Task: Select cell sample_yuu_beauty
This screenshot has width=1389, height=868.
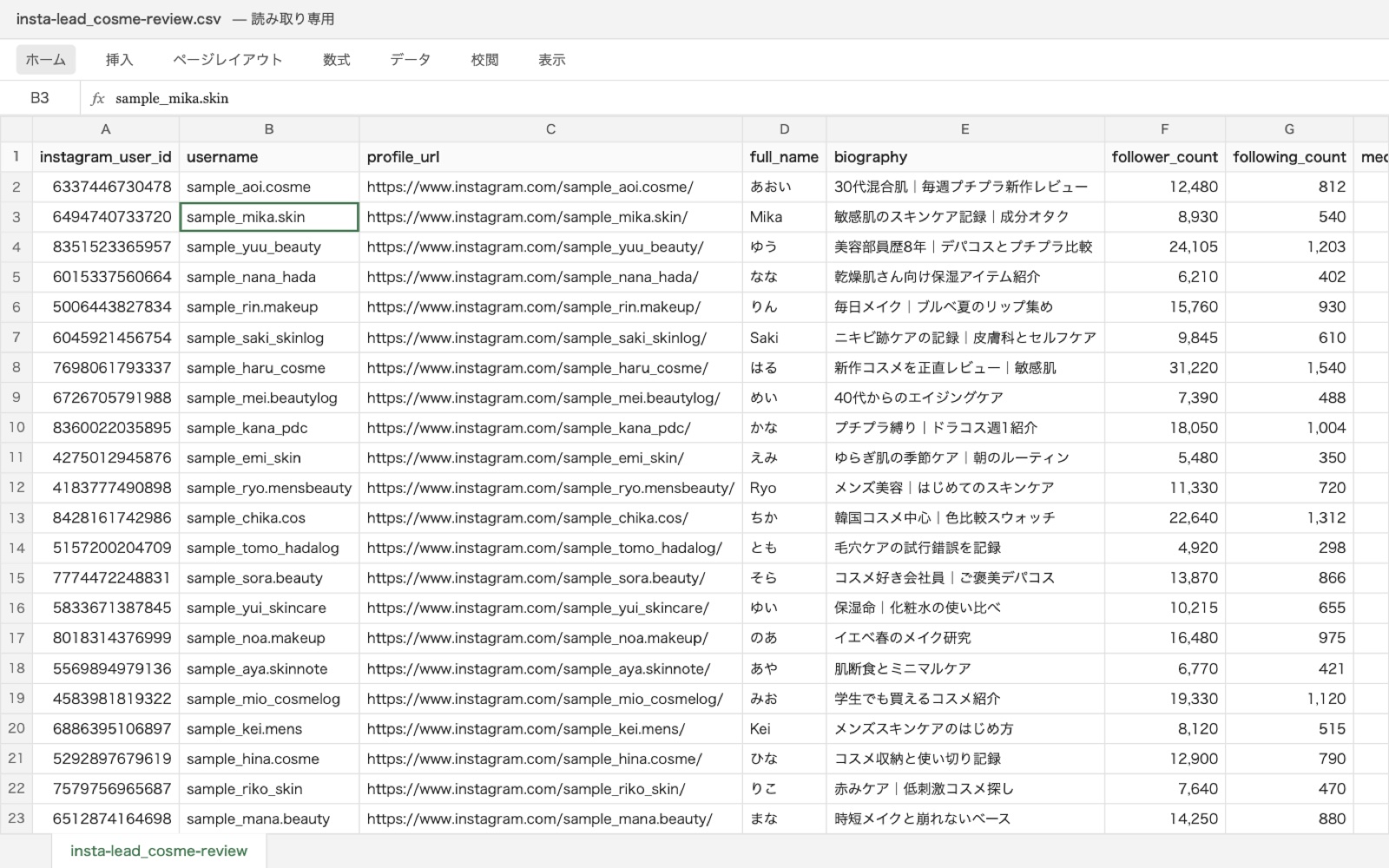Action: [x=269, y=247]
